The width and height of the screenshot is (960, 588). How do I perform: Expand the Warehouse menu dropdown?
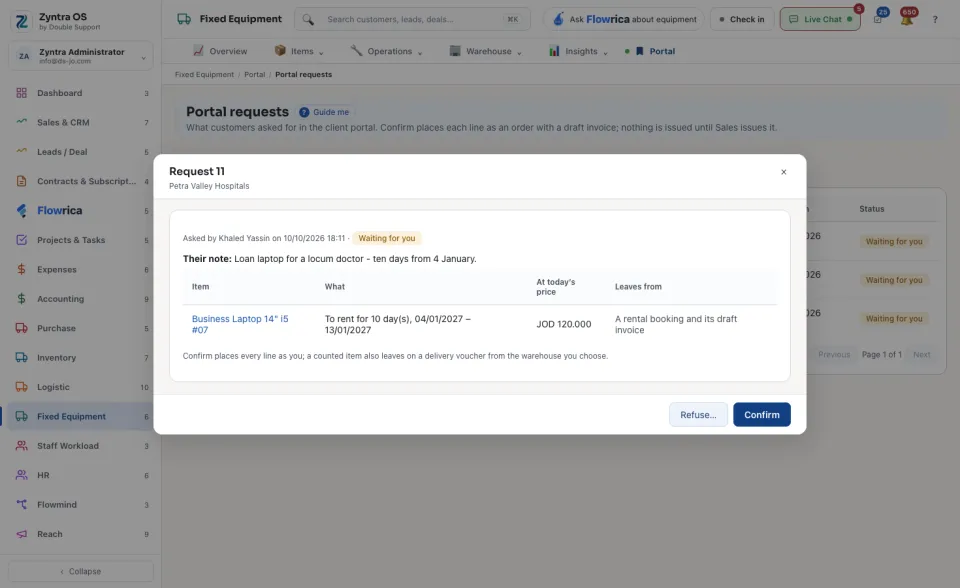[519, 53]
